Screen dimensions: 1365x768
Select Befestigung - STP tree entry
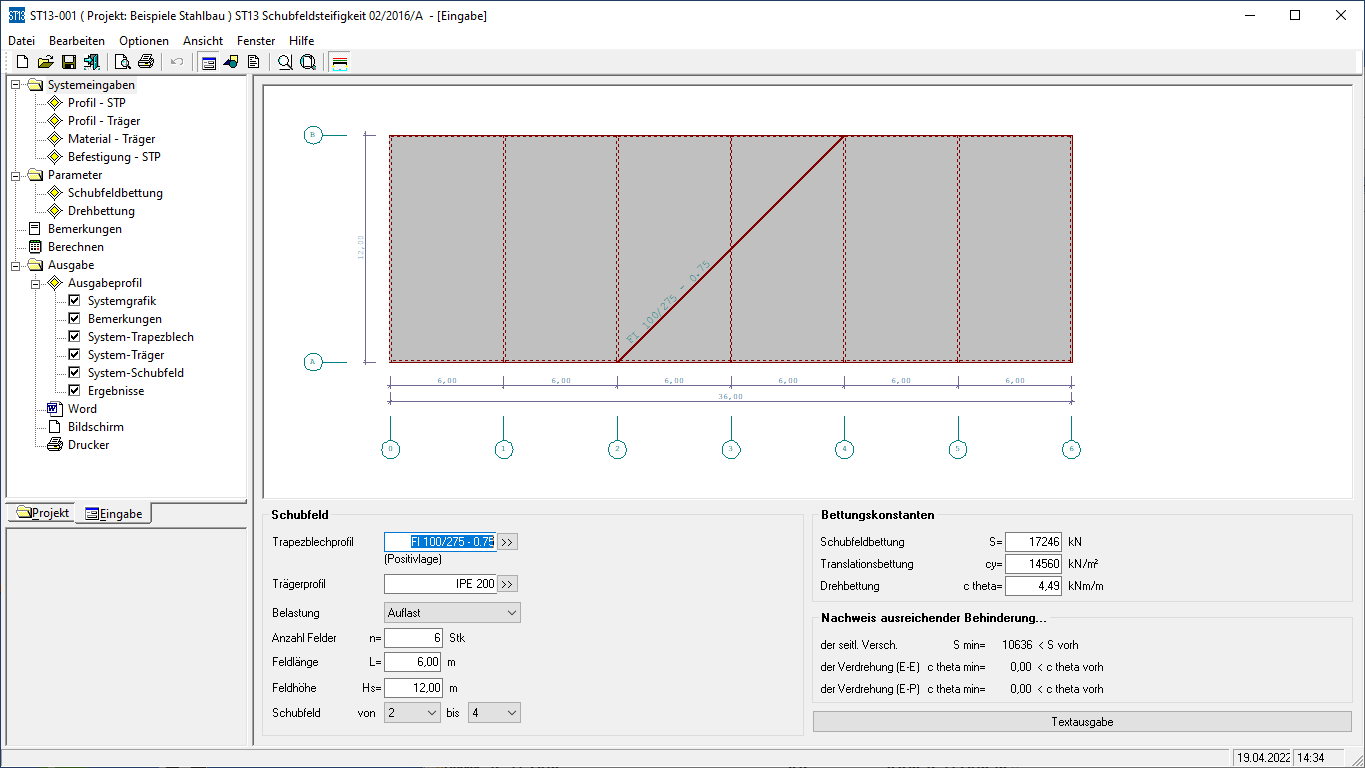point(114,157)
